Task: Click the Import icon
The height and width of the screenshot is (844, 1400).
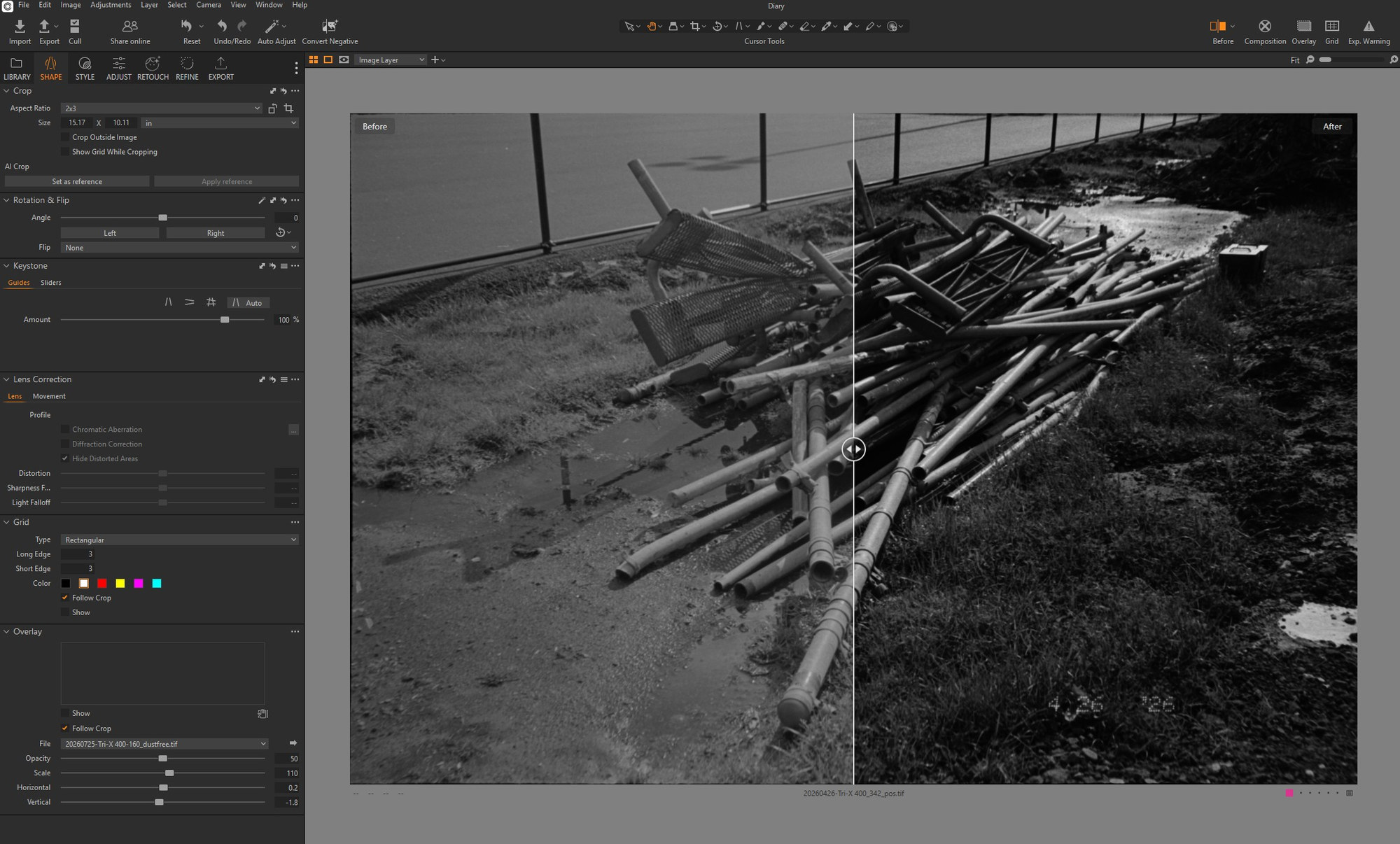Action: tap(20, 27)
